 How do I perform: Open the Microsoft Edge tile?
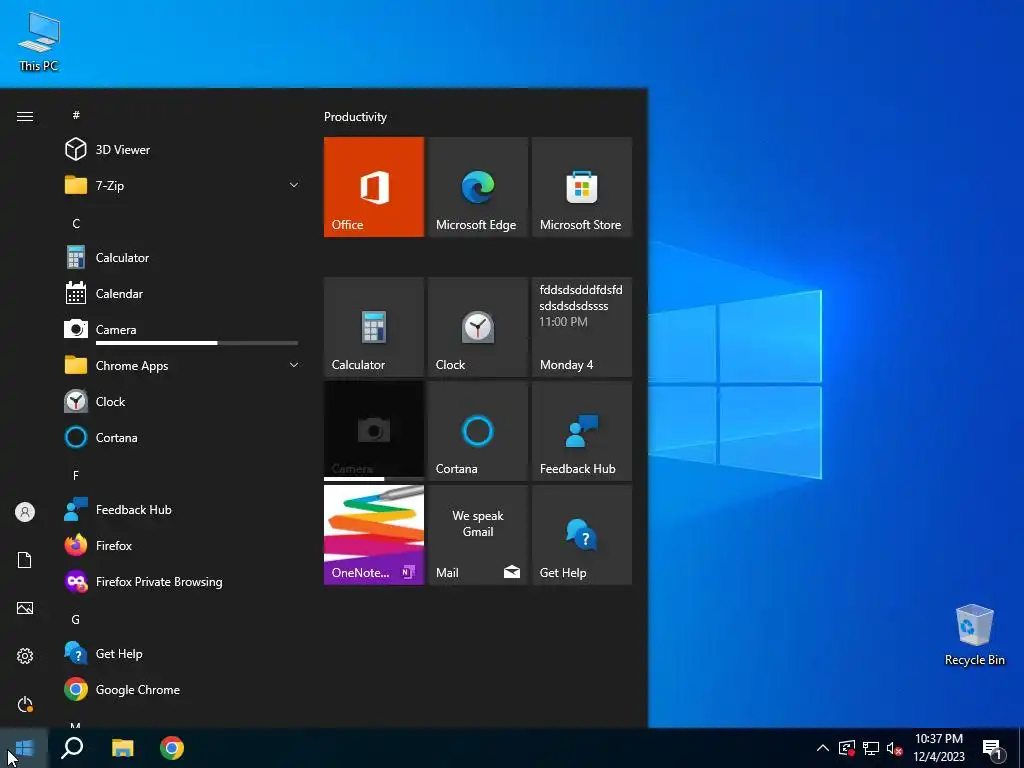[x=477, y=187]
